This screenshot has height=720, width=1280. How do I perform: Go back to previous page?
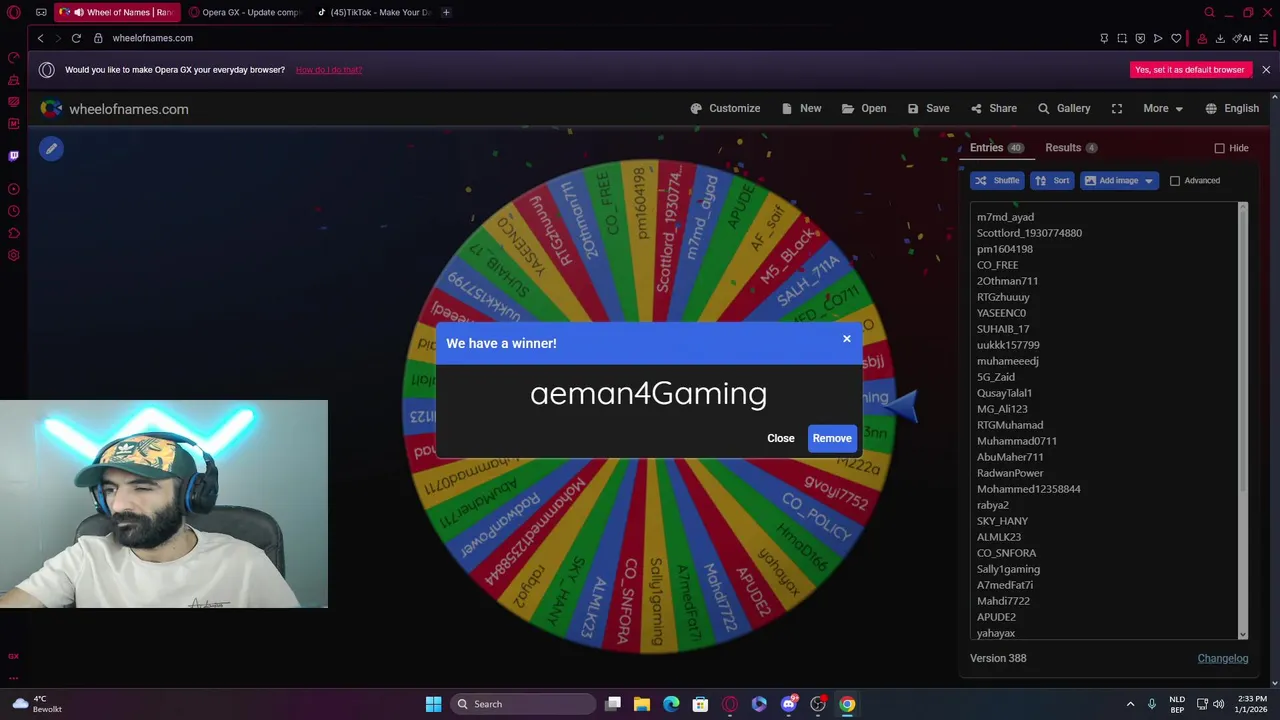click(40, 38)
